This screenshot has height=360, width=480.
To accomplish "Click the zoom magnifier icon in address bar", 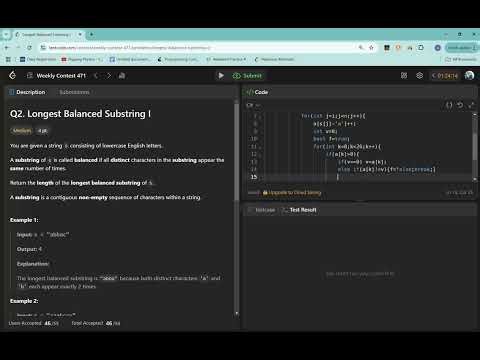I will tap(361, 48).
